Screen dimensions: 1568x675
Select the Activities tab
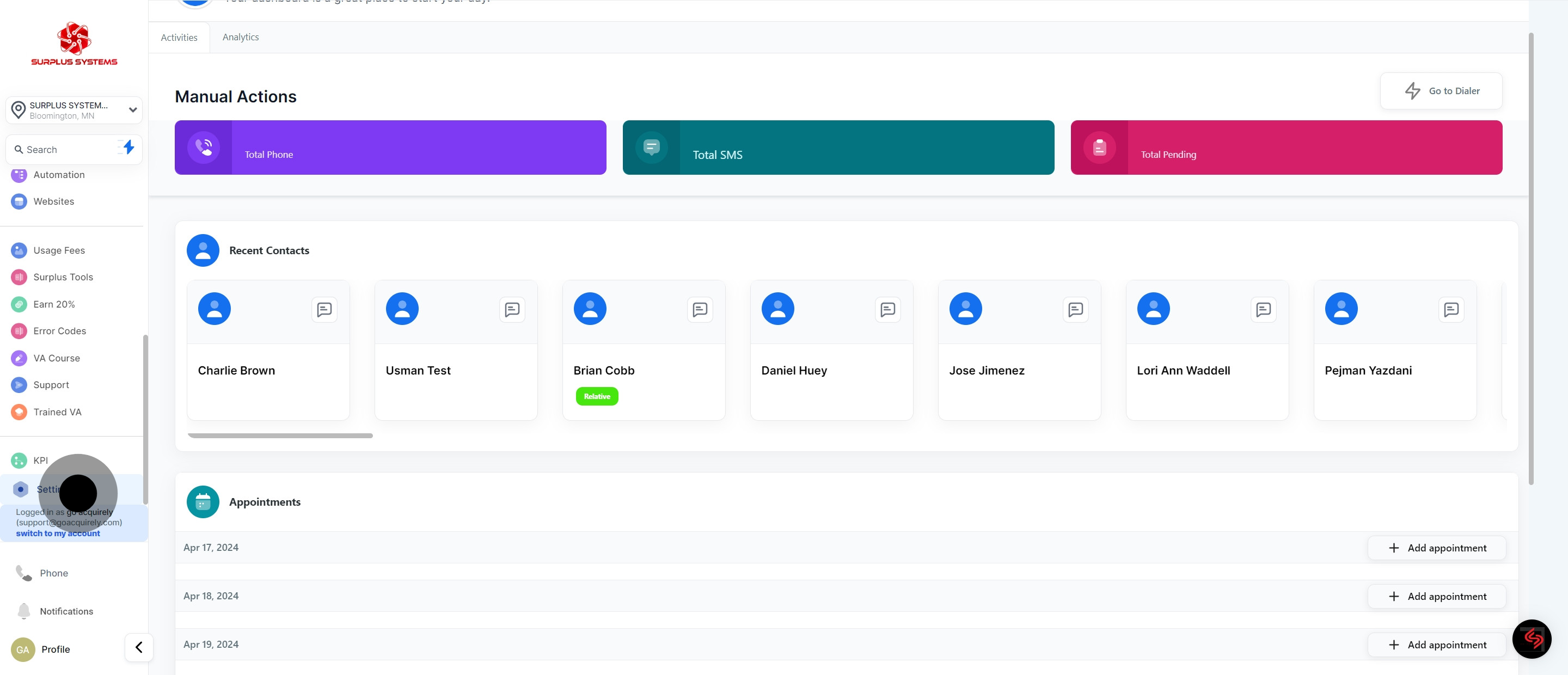(179, 37)
